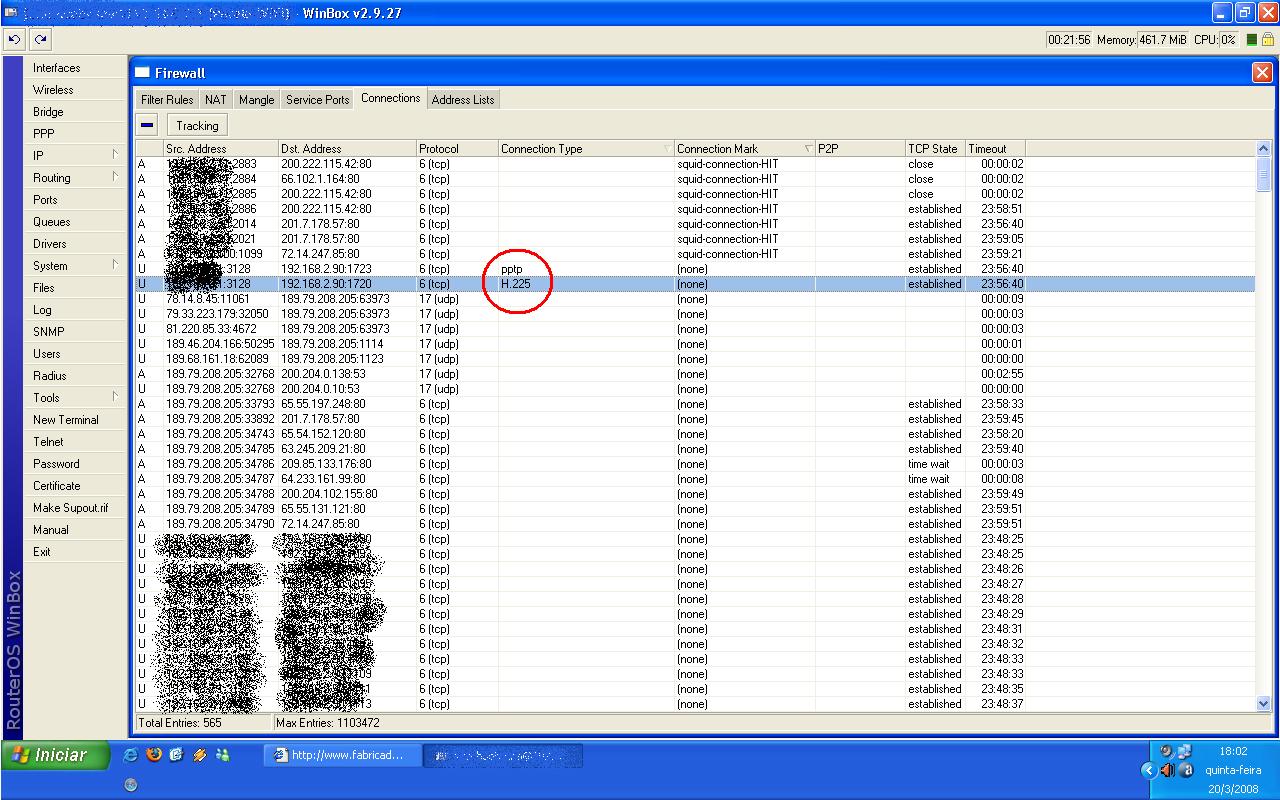Click the Redo arrow in WinBox toolbar
This screenshot has height=800, width=1280.
point(40,40)
